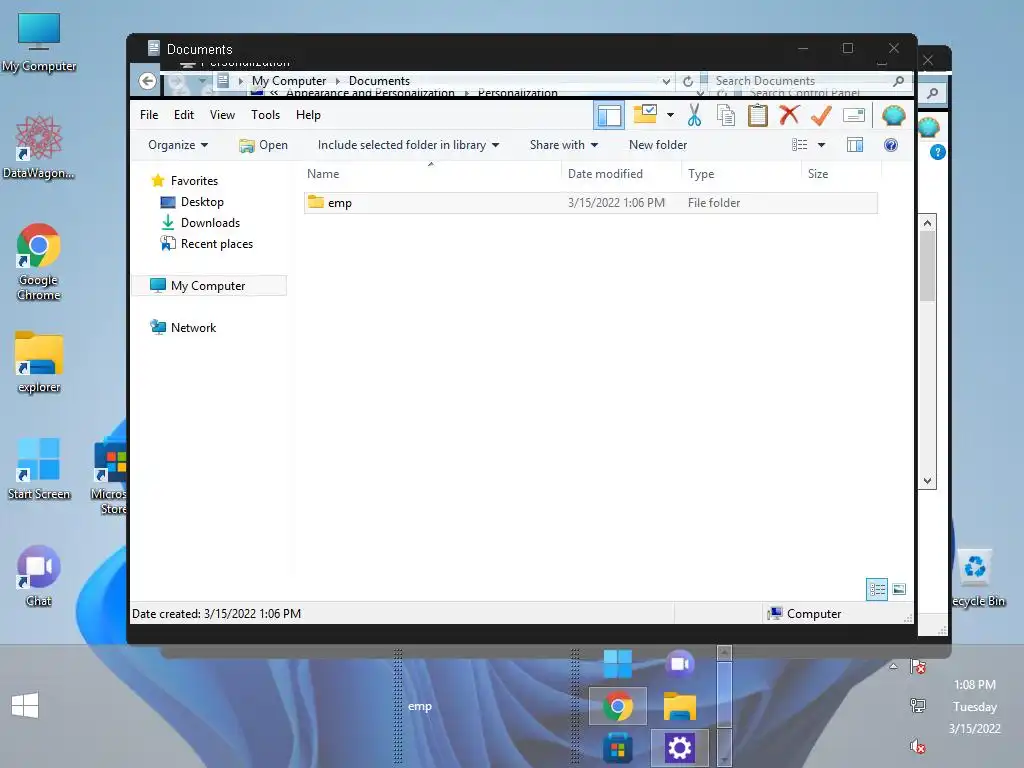The width and height of the screenshot is (1024, 768).
Task: Expand Include selected folder in library
Action: coord(408,145)
